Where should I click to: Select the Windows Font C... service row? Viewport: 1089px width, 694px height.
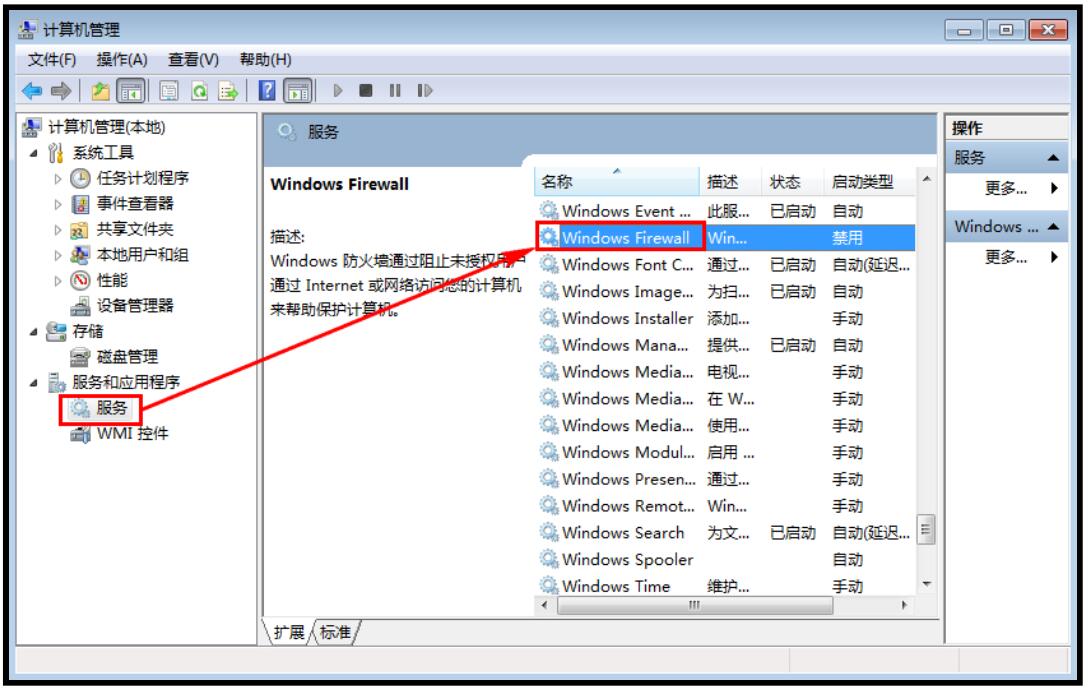pos(725,265)
